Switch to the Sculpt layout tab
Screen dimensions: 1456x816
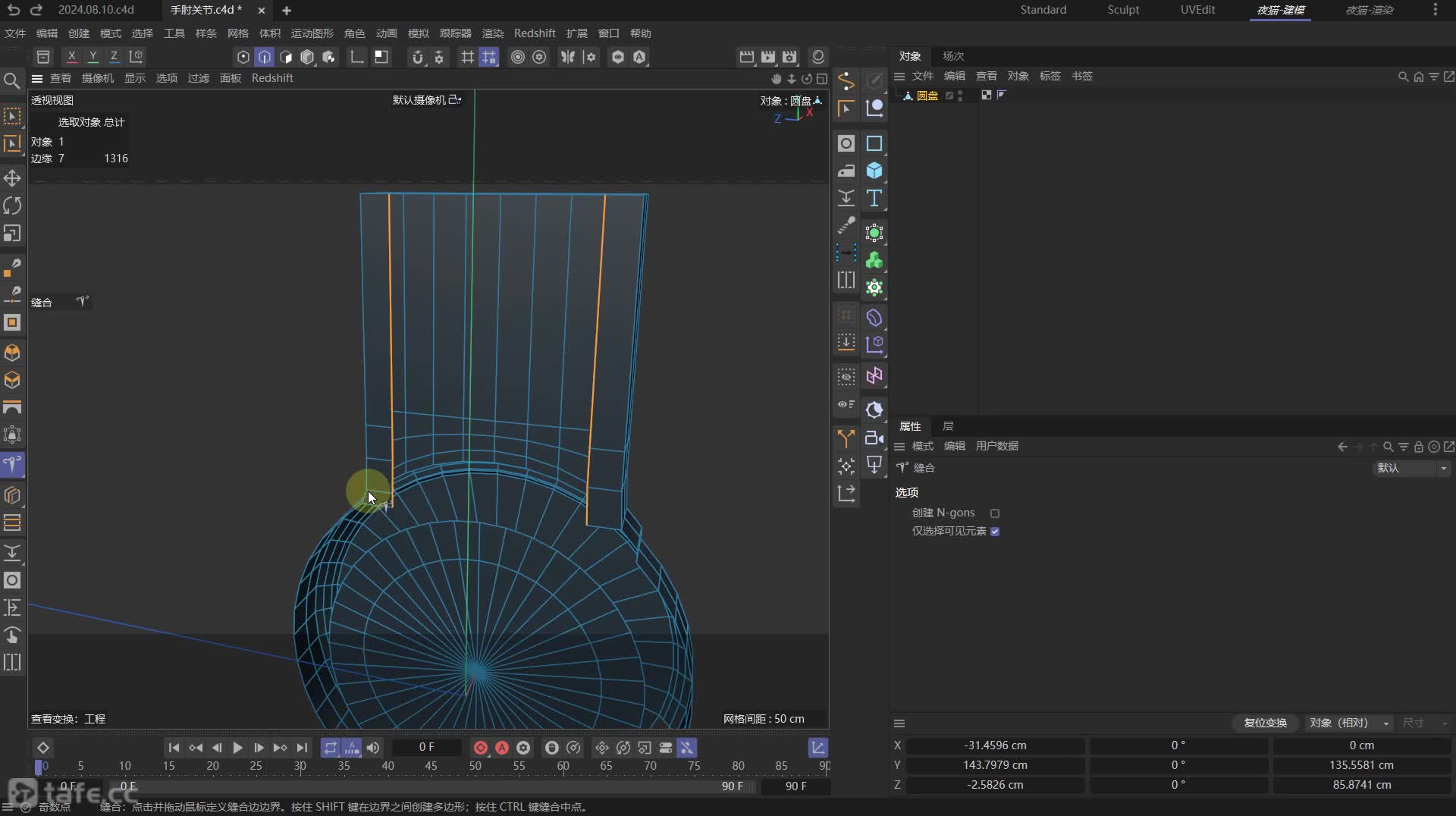tap(1123, 10)
